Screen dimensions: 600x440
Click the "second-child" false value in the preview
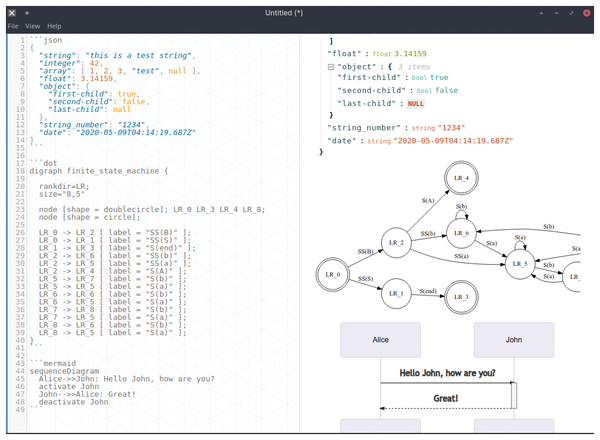(x=447, y=91)
